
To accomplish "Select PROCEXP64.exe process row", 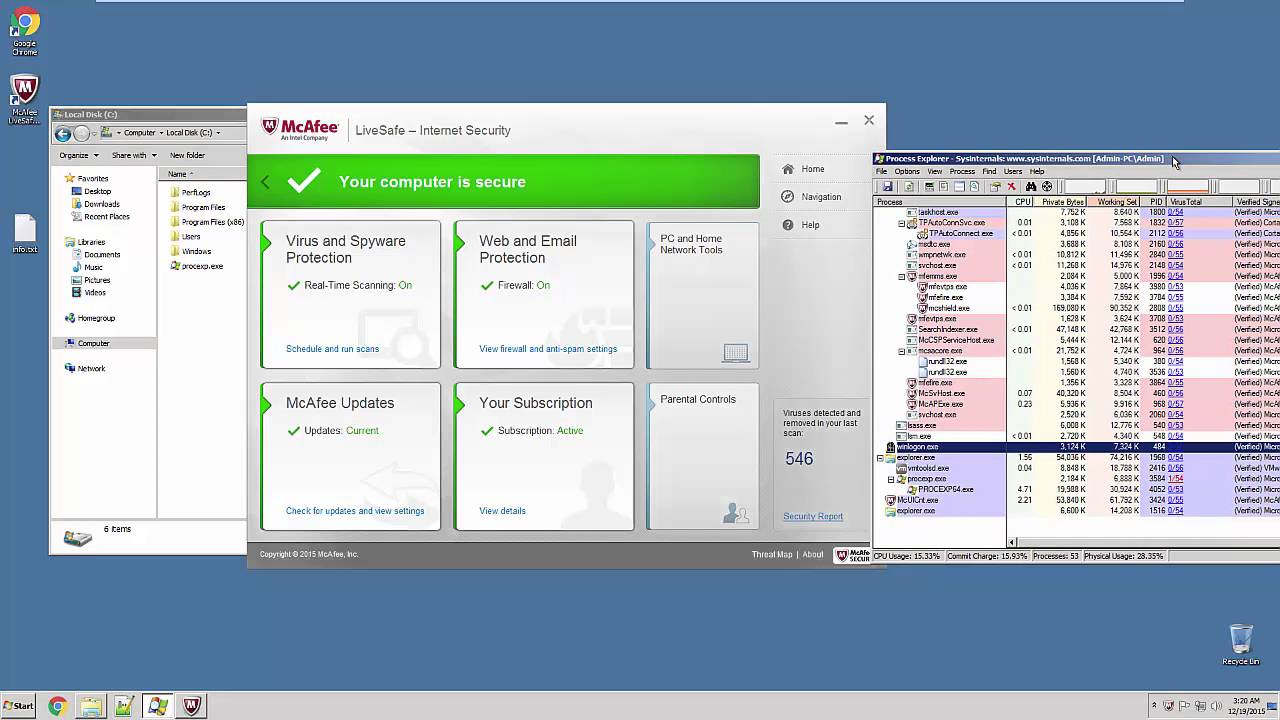I will click(1076, 489).
